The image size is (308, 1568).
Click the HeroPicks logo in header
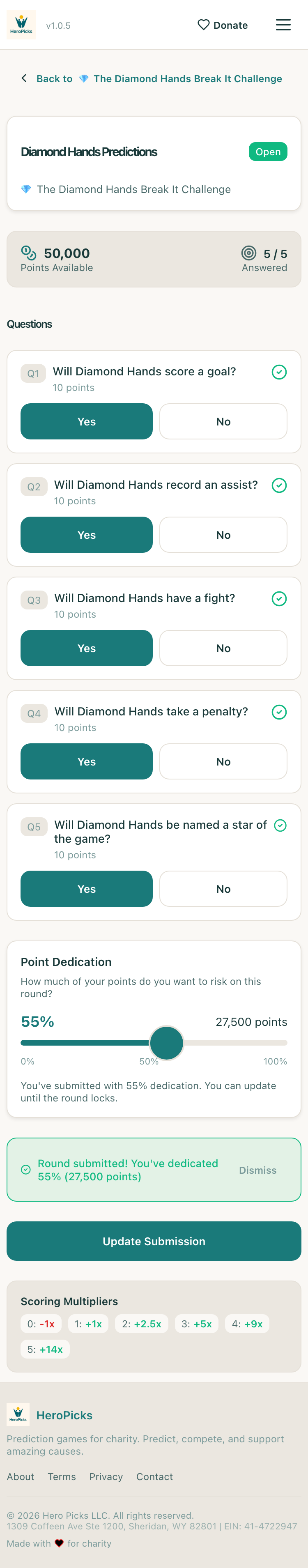(x=21, y=25)
